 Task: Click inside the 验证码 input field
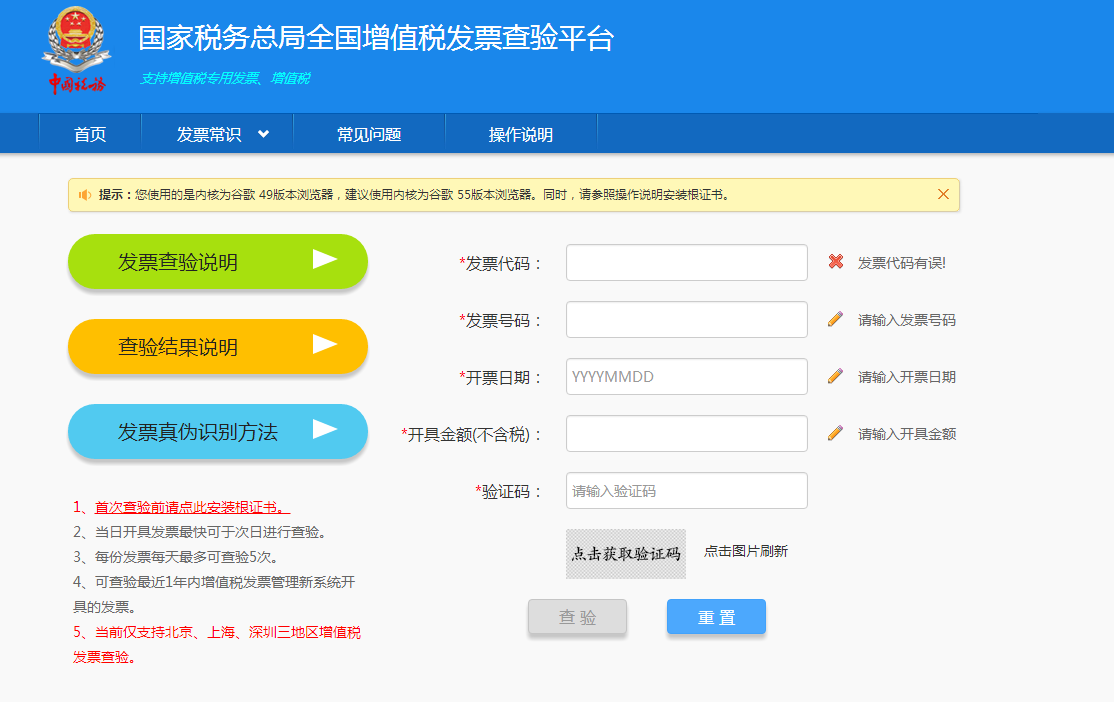[686, 490]
